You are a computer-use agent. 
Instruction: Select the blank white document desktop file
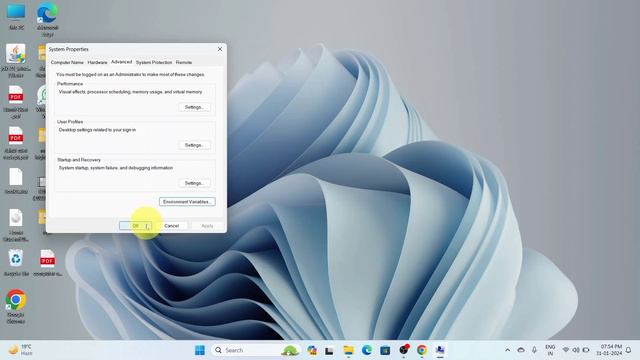[x=16, y=180]
